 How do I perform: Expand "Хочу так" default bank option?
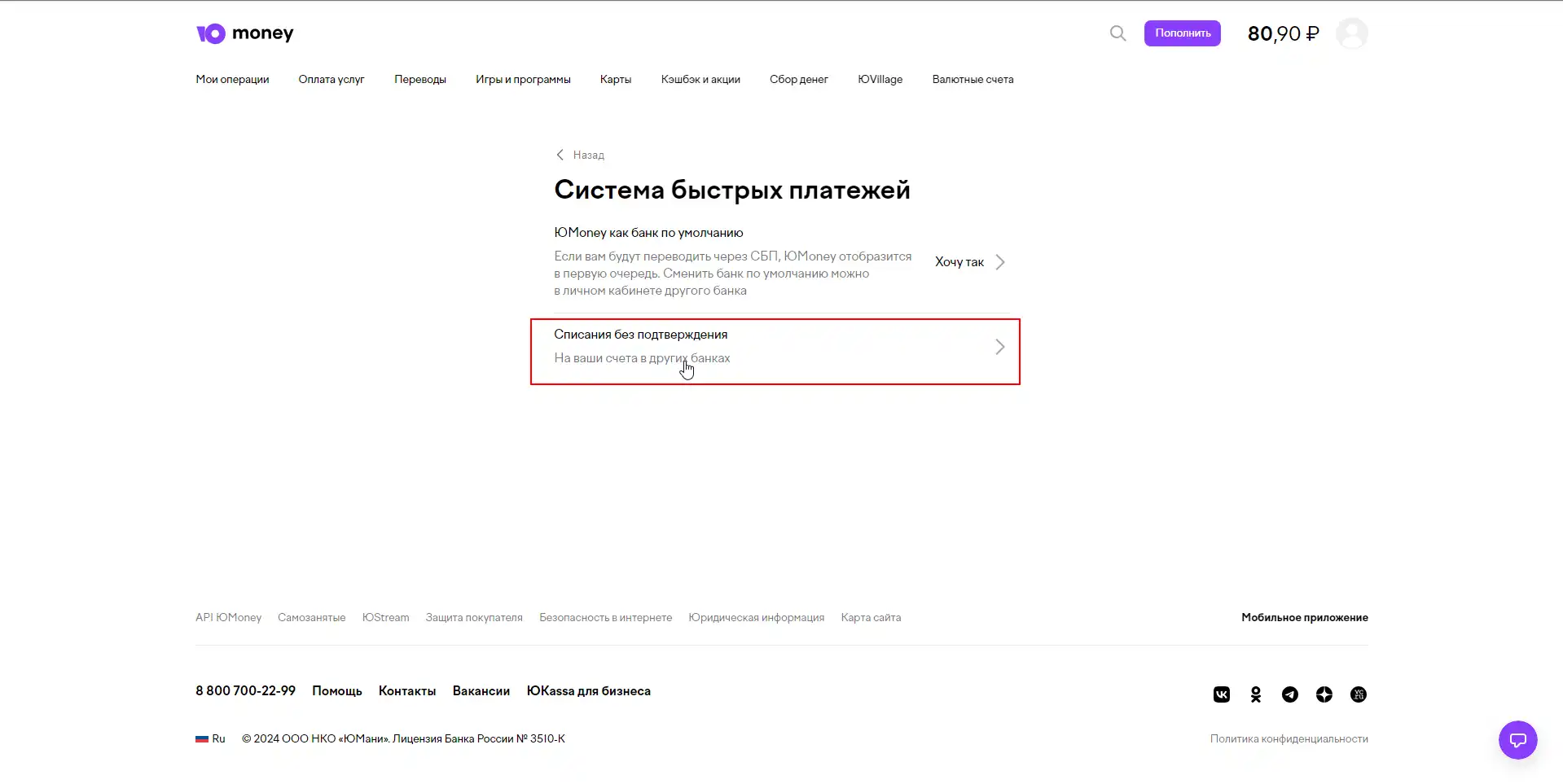tap(969, 262)
